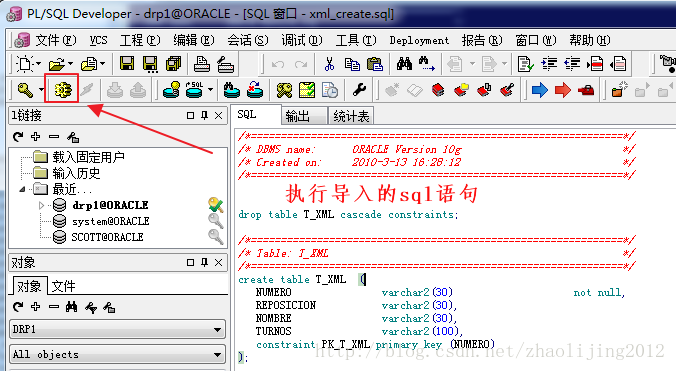676x371 pixels.
Task: Click the Undo arrow icon
Action: tap(278, 65)
